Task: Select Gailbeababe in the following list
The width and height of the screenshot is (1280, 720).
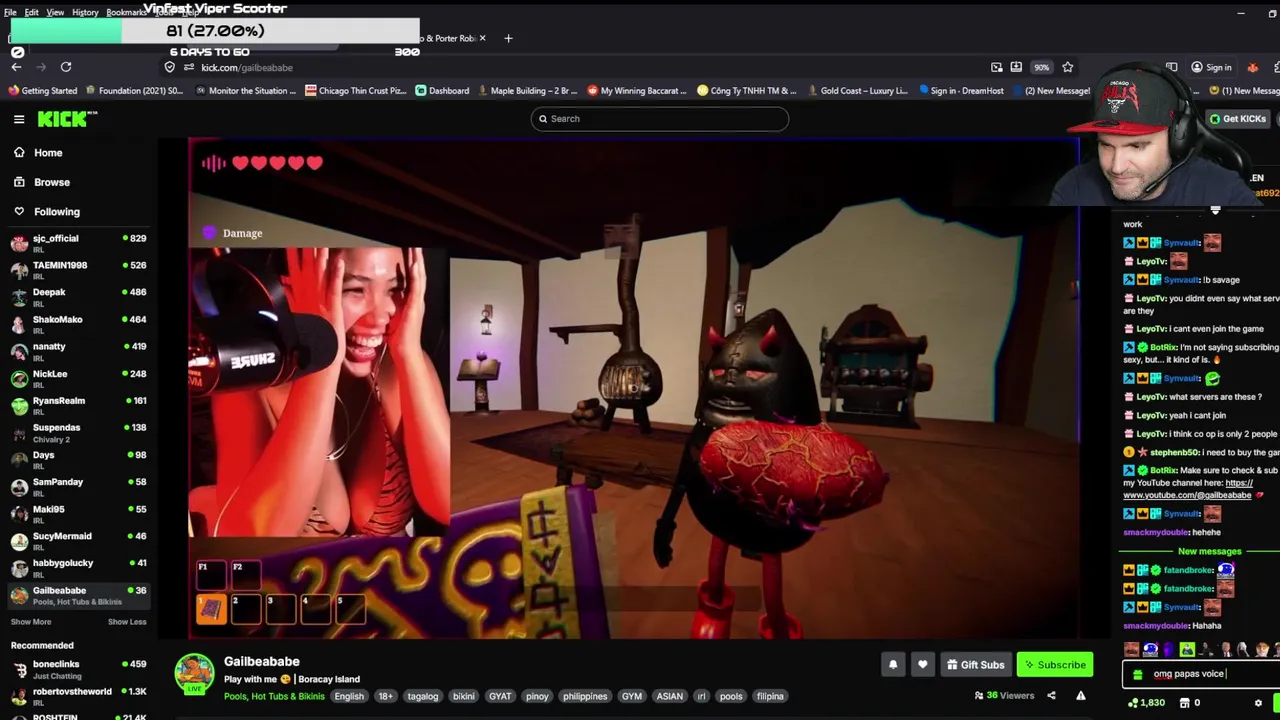Action: click(x=78, y=595)
